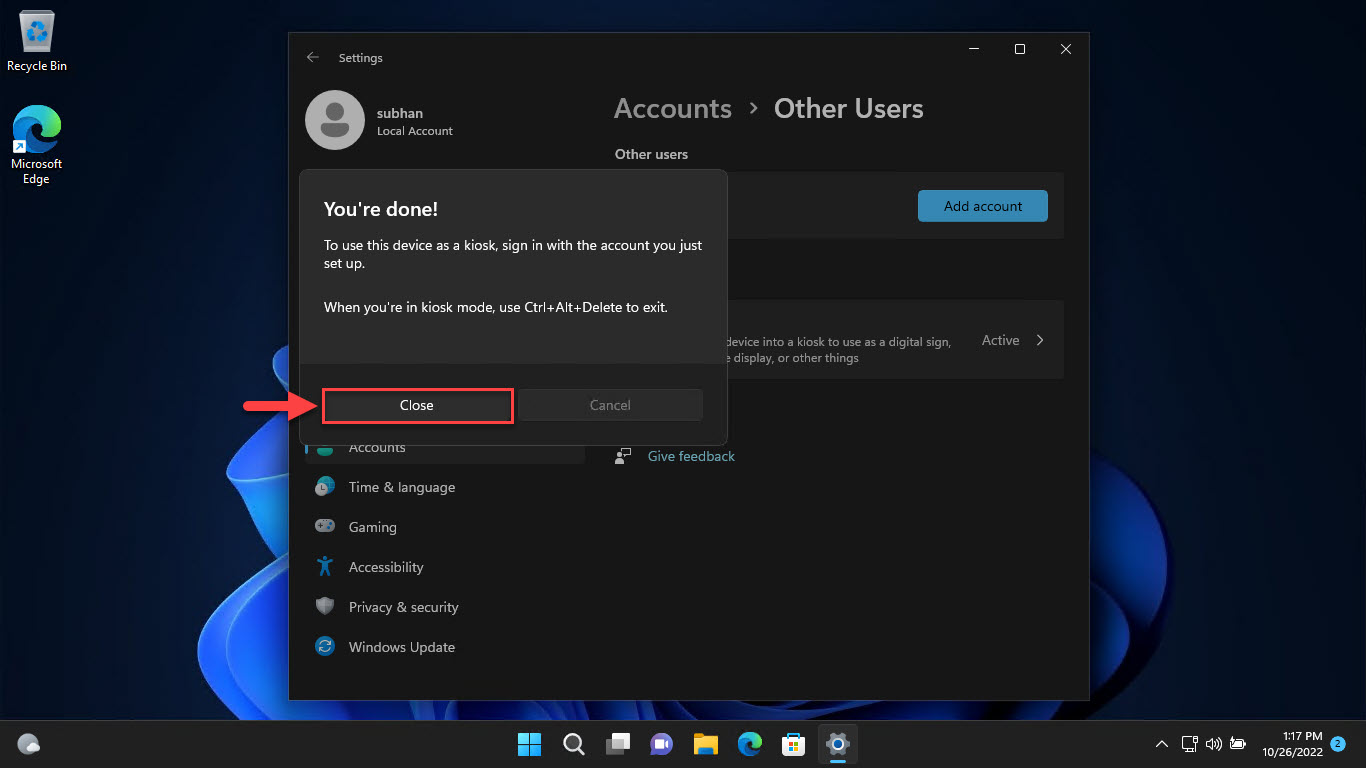Launch Microsoft Edge from the taskbar
Screen dimensions: 1366x768
coord(749,744)
